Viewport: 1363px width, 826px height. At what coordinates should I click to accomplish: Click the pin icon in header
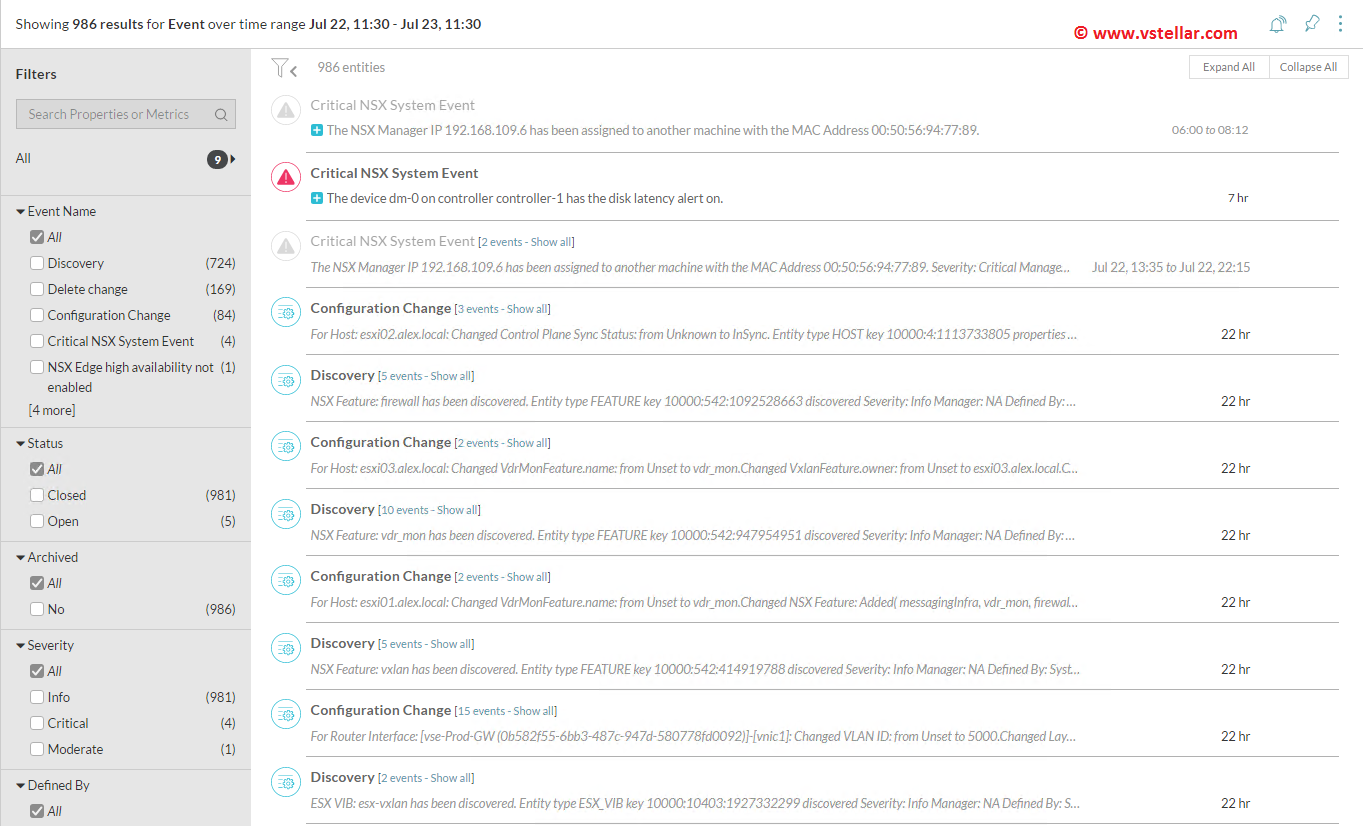tap(1311, 24)
